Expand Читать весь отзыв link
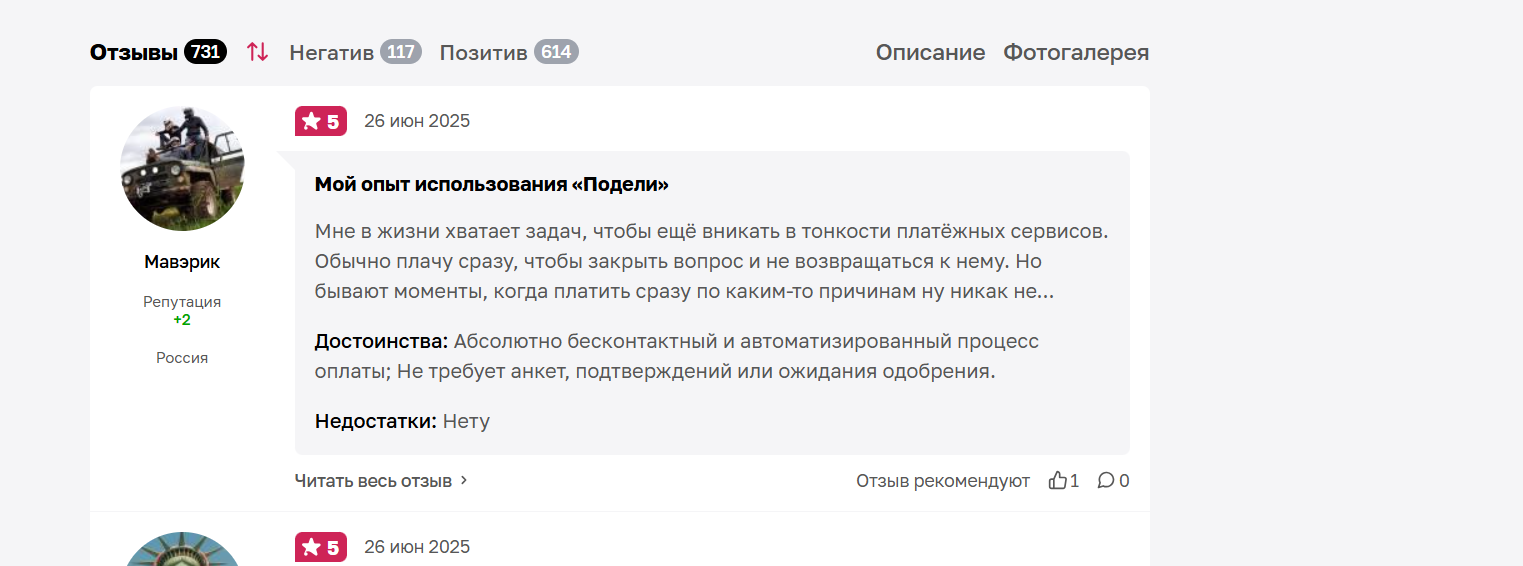The width and height of the screenshot is (1523, 566). pos(381,481)
